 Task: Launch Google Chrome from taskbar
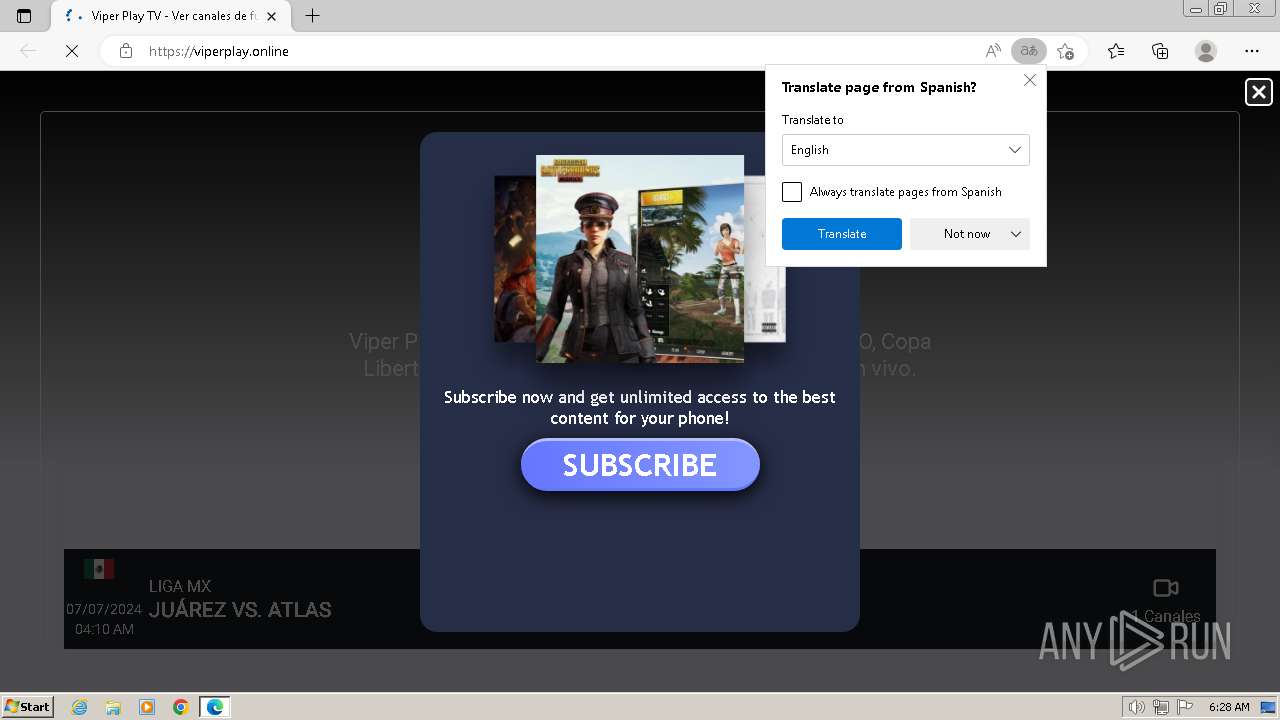tap(181, 707)
